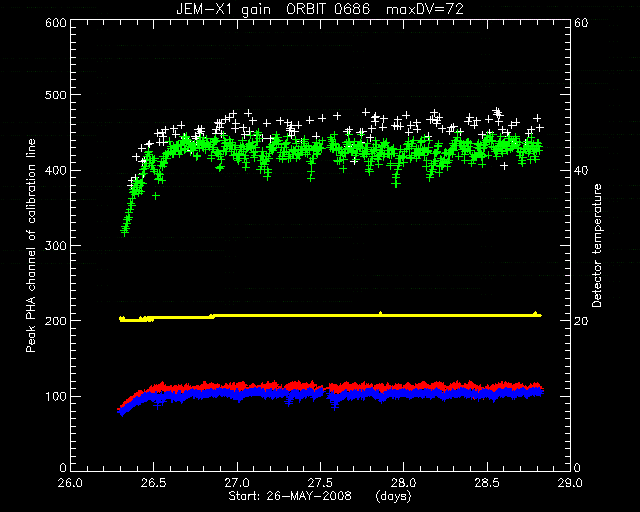Screen dimensions: 640x512
Task: Click the right axis label Detector temperature
Action: click(x=597, y=245)
